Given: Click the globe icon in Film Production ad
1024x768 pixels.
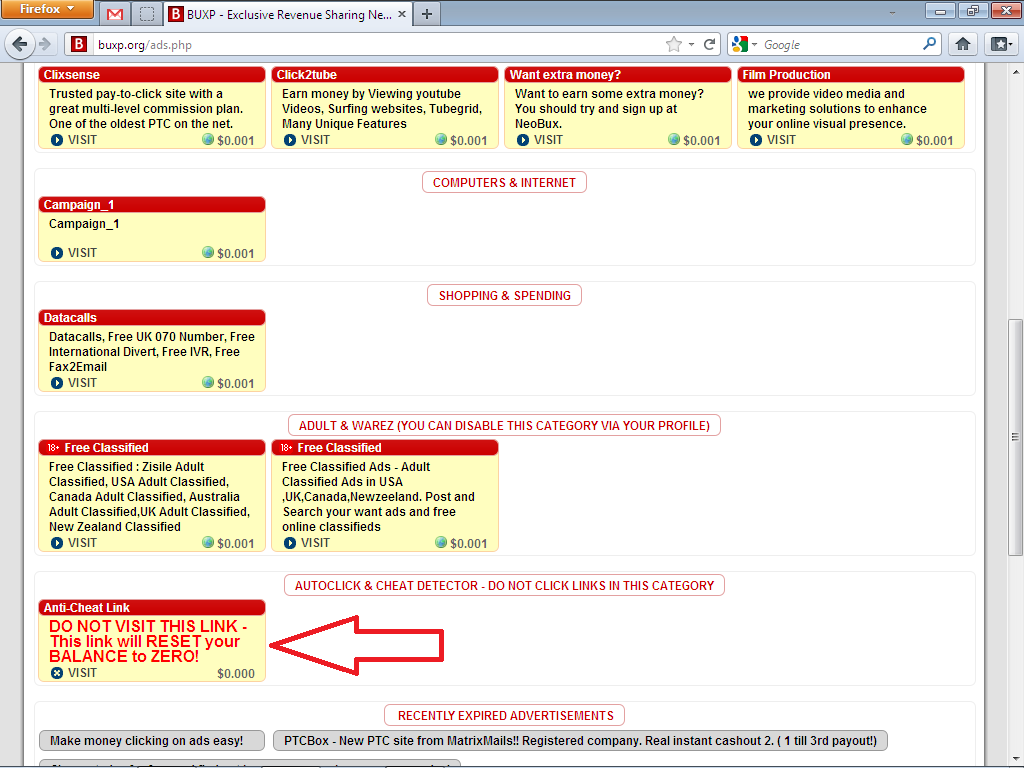Looking at the screenshot, I should (x=906, y=139).
